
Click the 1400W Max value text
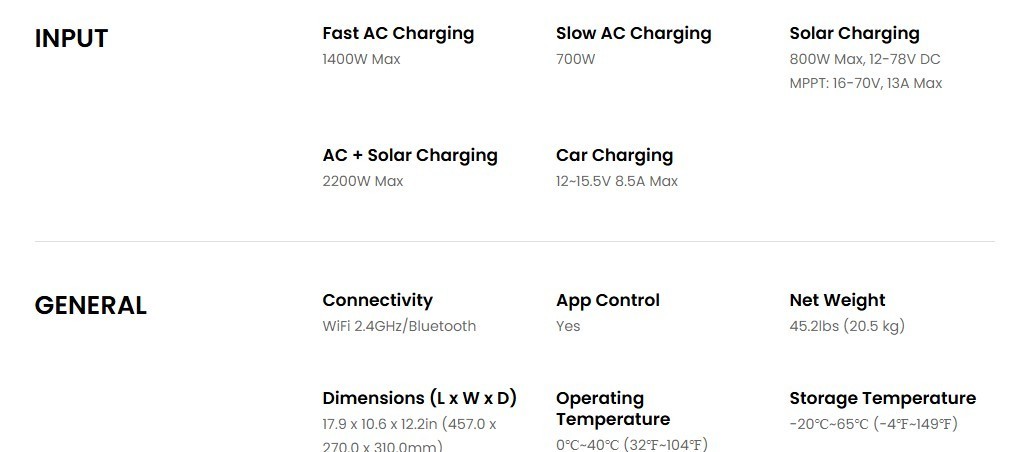tap(361, 59)
